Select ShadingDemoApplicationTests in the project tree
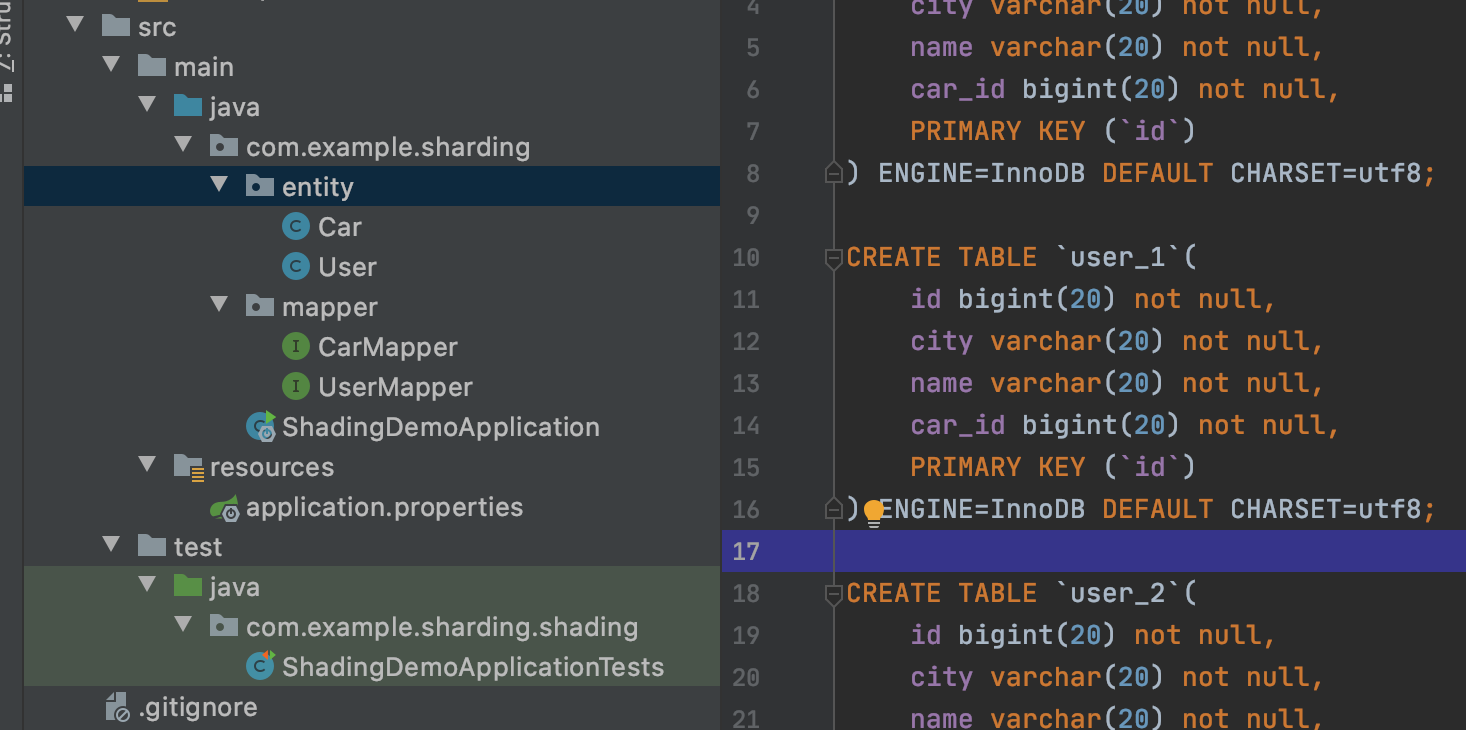Screen dimensions: 1466x730 tap(473, 667)
